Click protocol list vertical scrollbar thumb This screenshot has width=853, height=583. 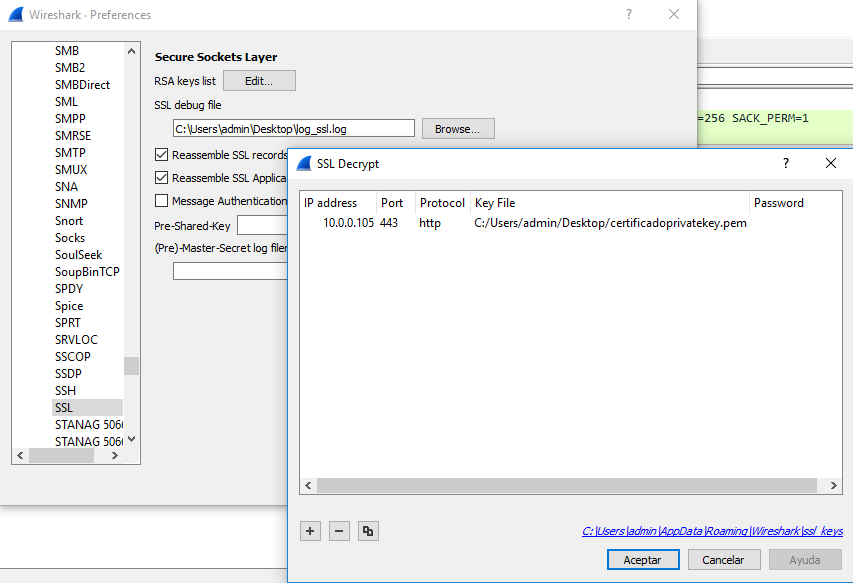pyautogui.click(x=131, y=365)
